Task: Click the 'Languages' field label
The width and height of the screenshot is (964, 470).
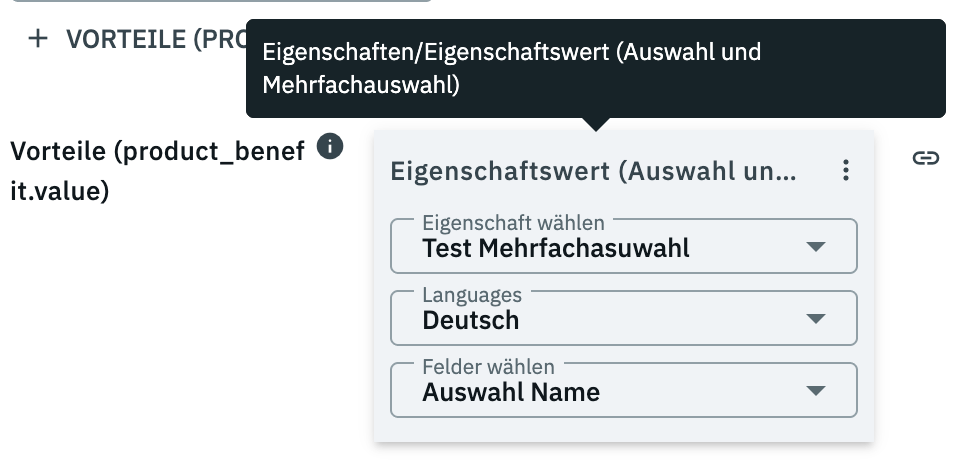Action: [x=472, y=294]
